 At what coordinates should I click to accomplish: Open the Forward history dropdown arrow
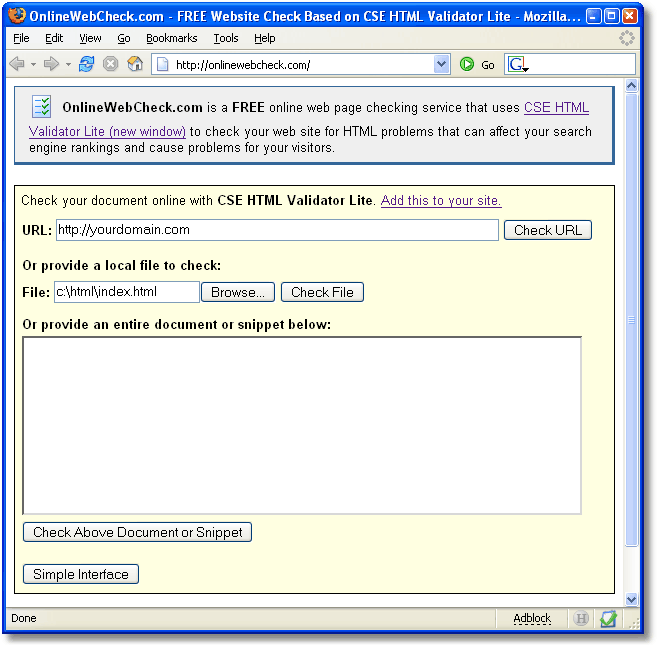click(x=68, y=65)
